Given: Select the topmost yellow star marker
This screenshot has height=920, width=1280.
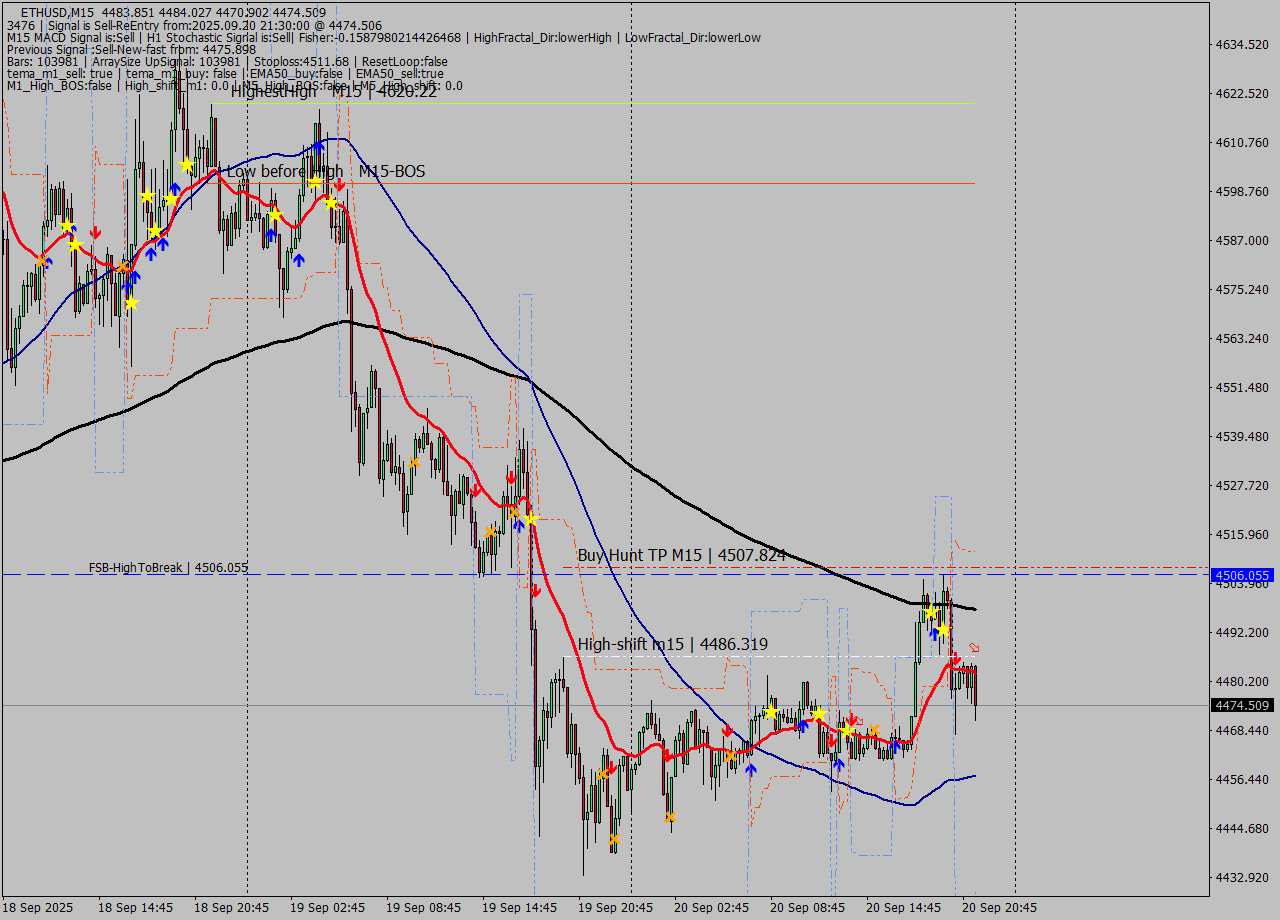Looking at the screenshot, I should click(186, 164).
